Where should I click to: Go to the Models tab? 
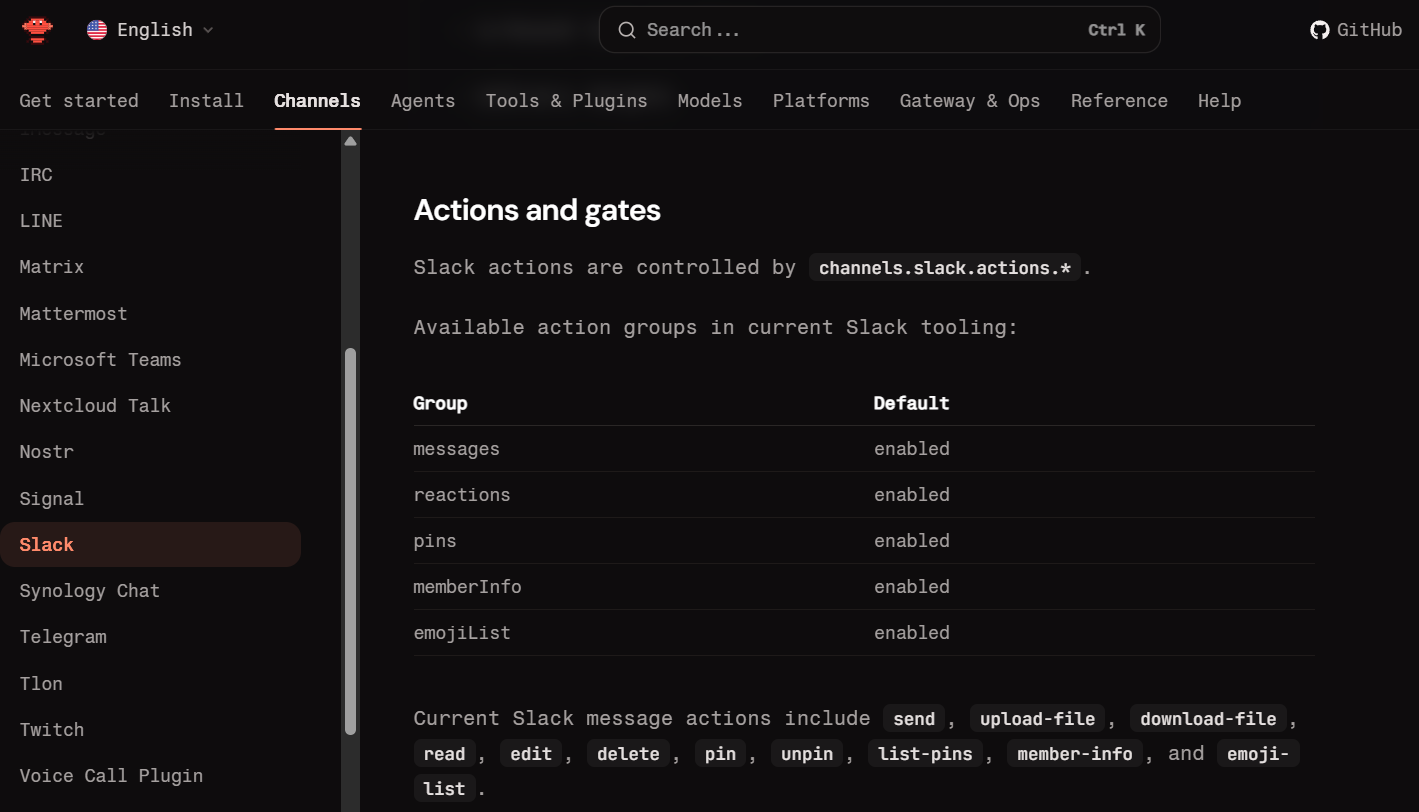pos(710,101)
